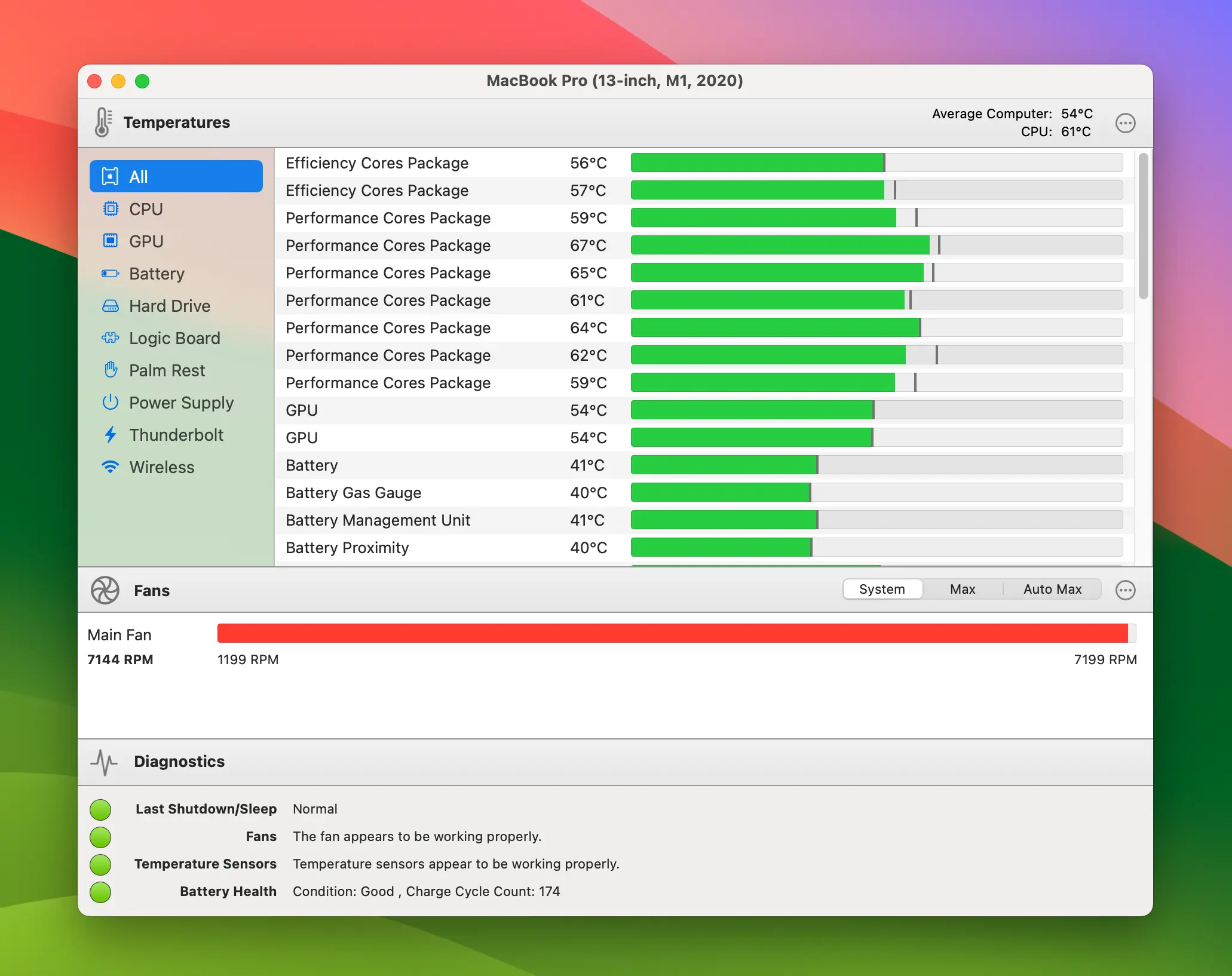Open the Hard Drive sensor category
This screenshot has height=976, width=1232.
[x=176, y=306]
